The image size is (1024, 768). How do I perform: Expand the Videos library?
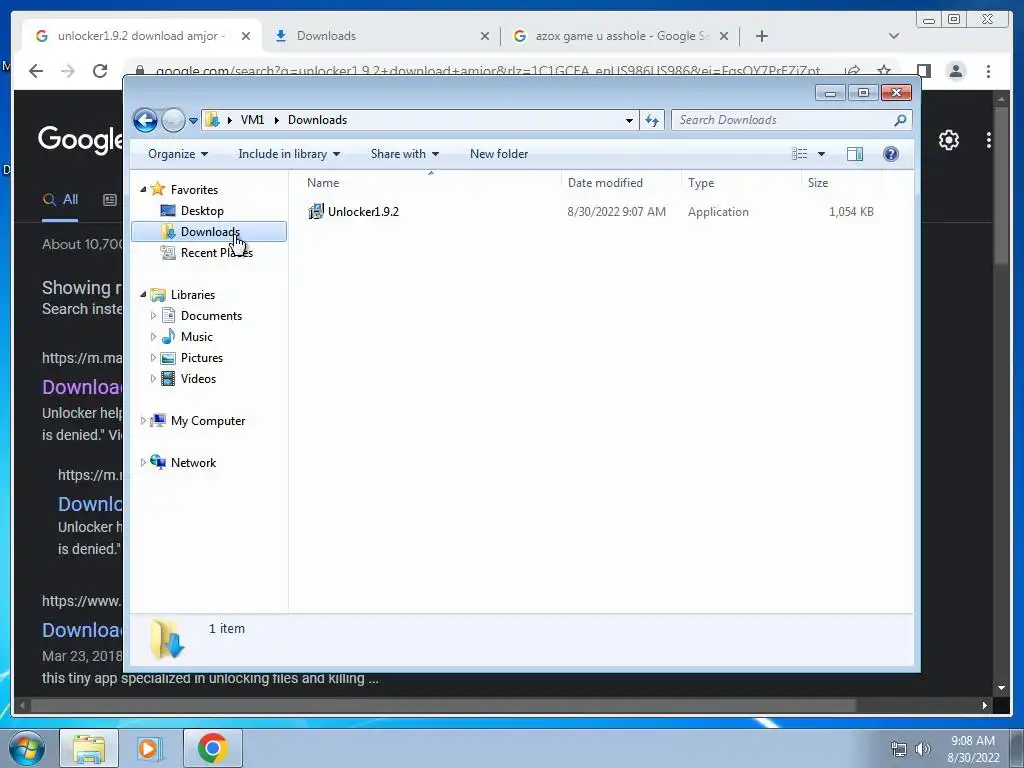(153, 379)
